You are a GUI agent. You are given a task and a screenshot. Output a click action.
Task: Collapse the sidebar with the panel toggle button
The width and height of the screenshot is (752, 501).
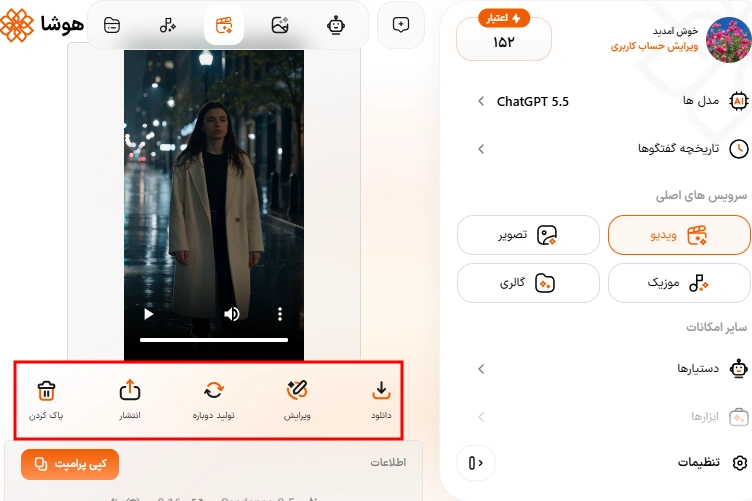point(476,463)
